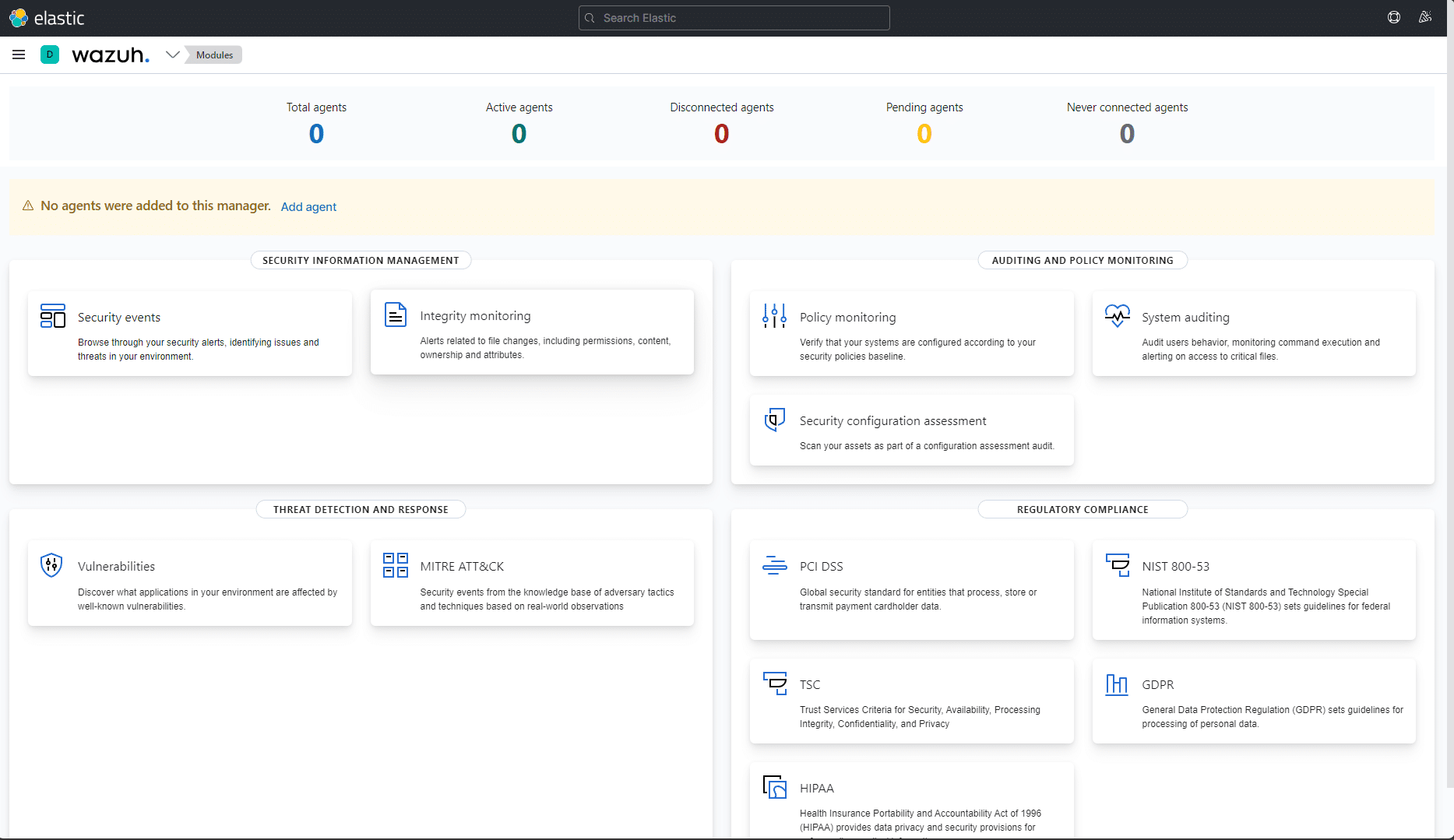This screenshot has width=1454, height=840.
Task: Open the Vulnerabilities module title
Action: tap(116, 567)
